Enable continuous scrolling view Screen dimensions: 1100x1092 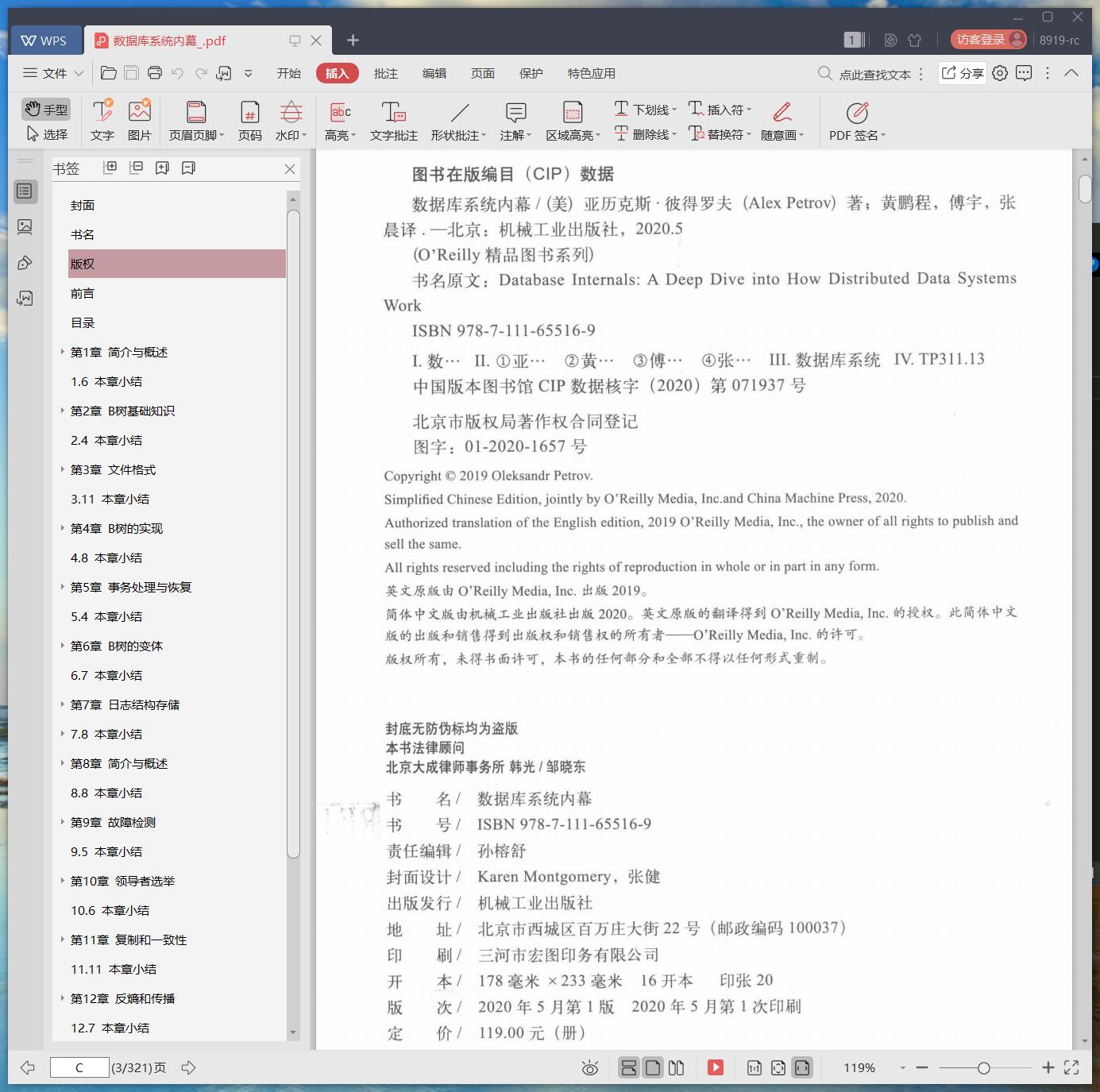pyautogui.click(x=628, y=1067)
